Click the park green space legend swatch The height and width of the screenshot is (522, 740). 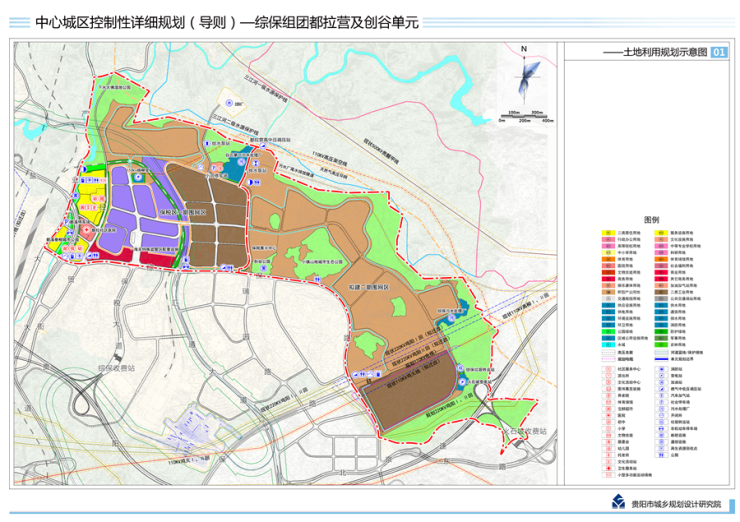click(x=608, y=331)
